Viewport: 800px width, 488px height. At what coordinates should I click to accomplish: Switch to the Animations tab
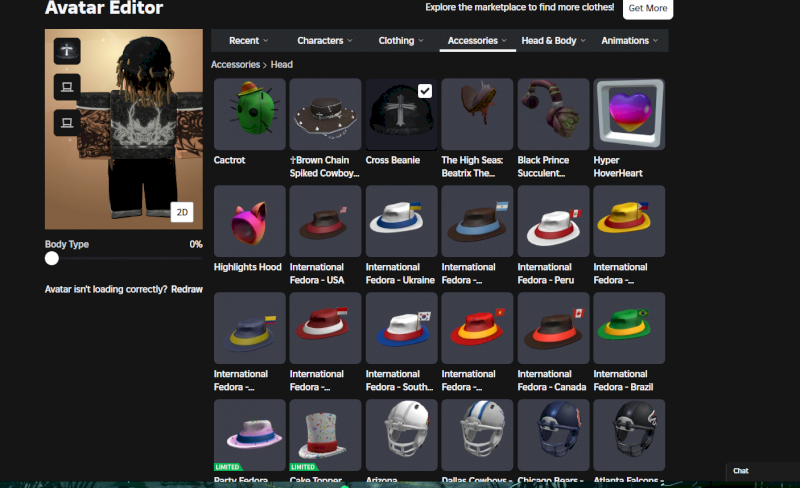pos(629,41)
